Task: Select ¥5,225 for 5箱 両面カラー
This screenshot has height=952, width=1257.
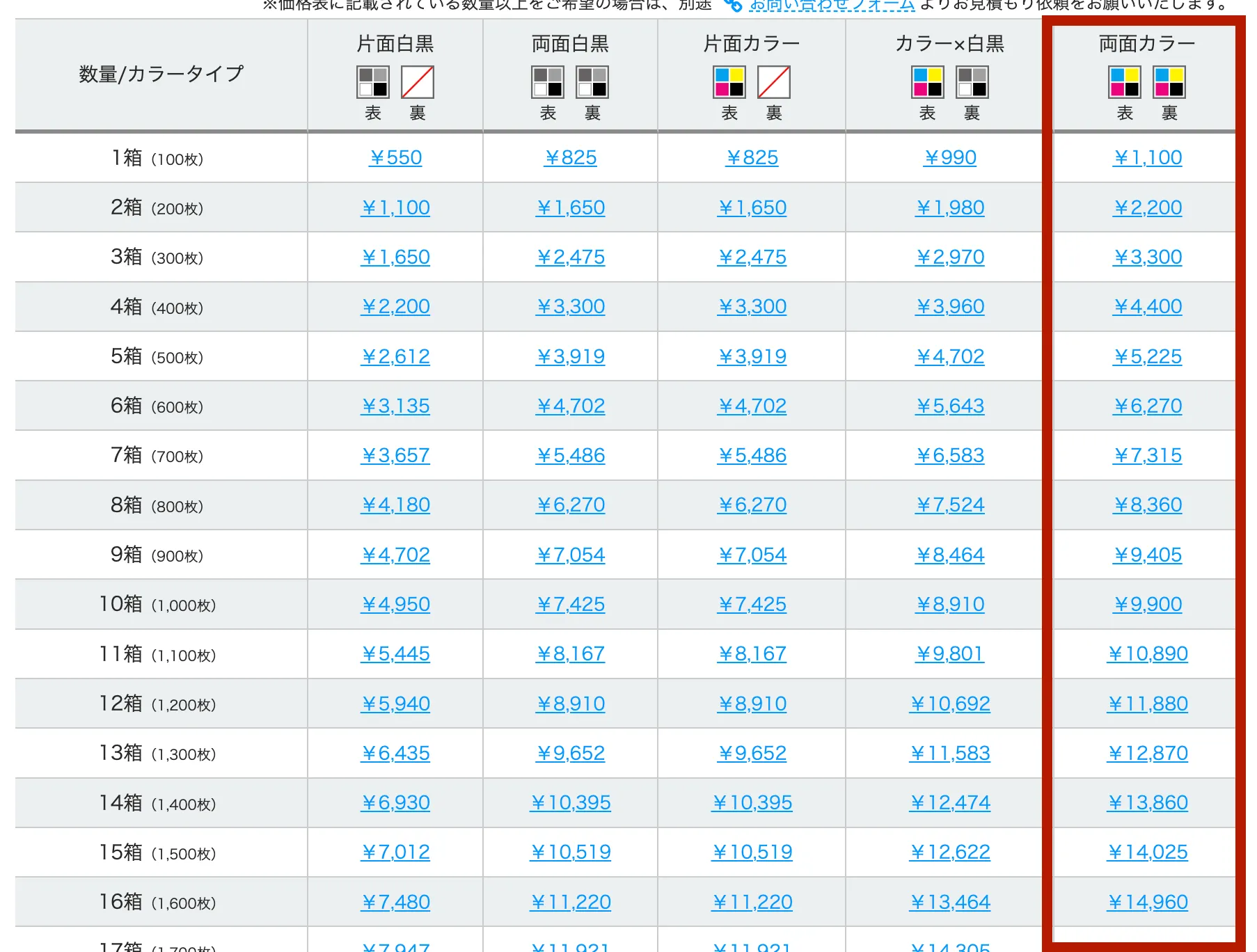Action: [x=1147, y=357]
